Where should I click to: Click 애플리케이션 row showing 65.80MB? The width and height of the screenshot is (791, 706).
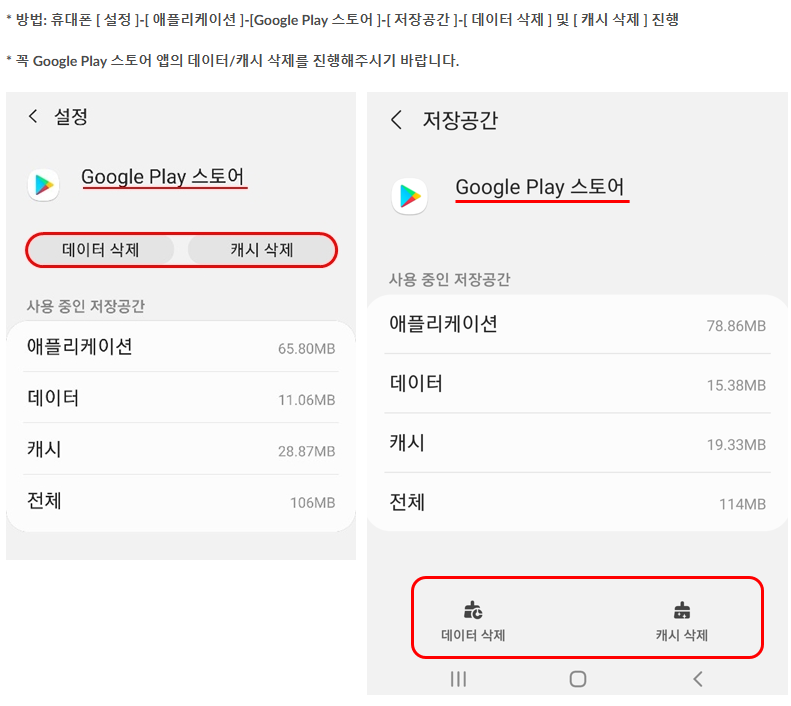181,347
